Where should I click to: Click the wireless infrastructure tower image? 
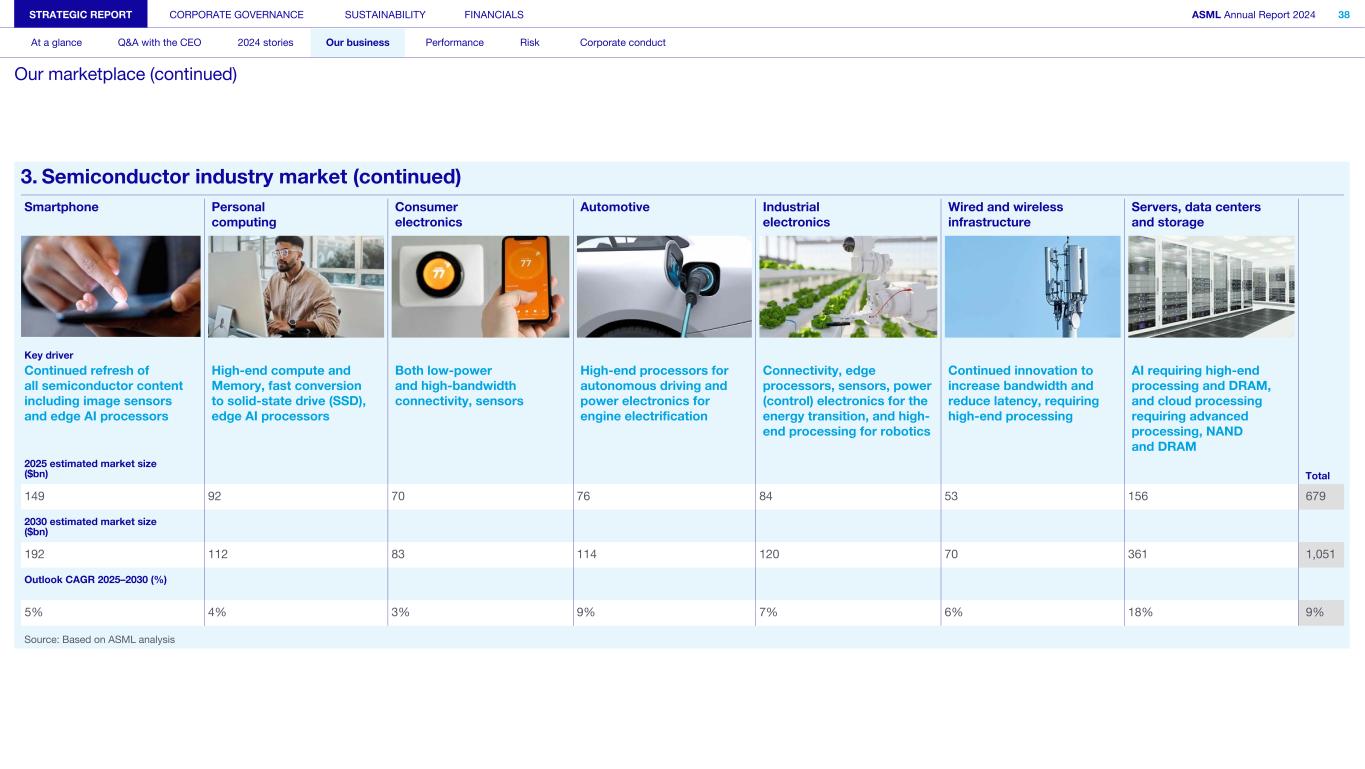1032,287
